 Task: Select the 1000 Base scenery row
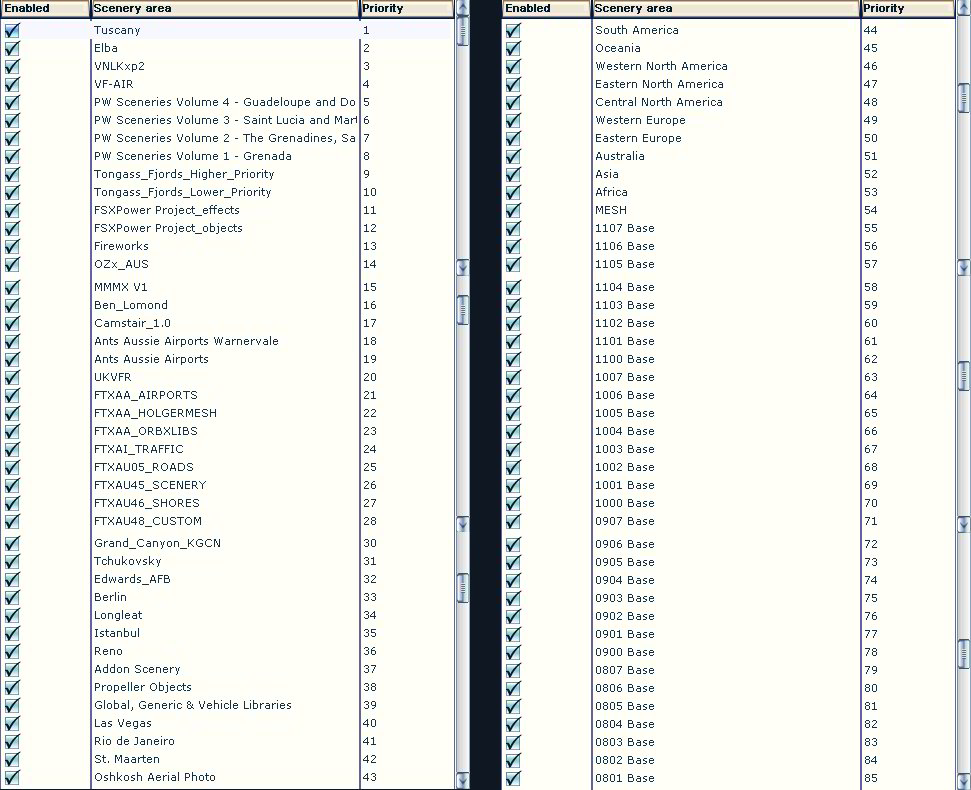pos(624,503)
